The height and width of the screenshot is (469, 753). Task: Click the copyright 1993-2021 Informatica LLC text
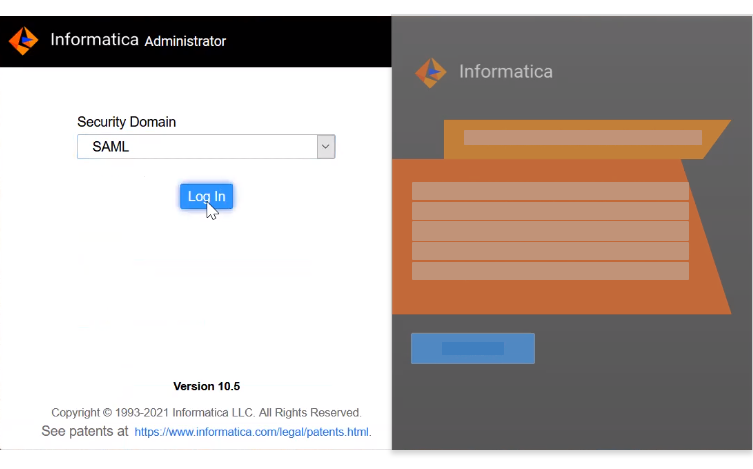click(206, 412)
